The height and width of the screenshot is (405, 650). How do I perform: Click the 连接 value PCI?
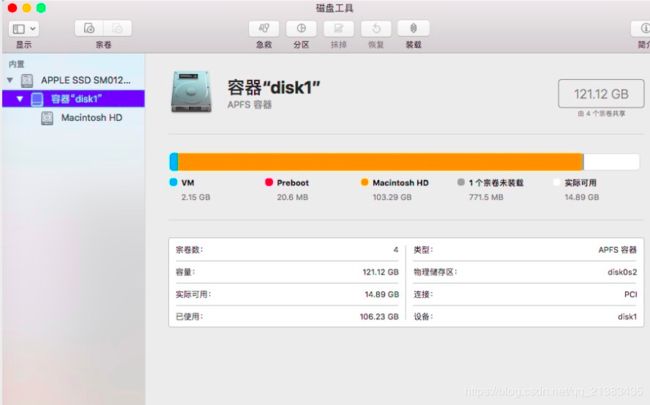(631, 294)
